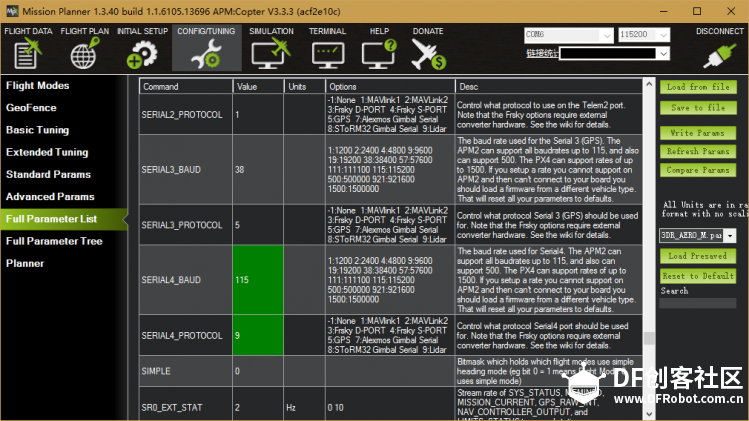Click the Refresh Params button
The image size is (749, 421).
(x=698, y=151)
